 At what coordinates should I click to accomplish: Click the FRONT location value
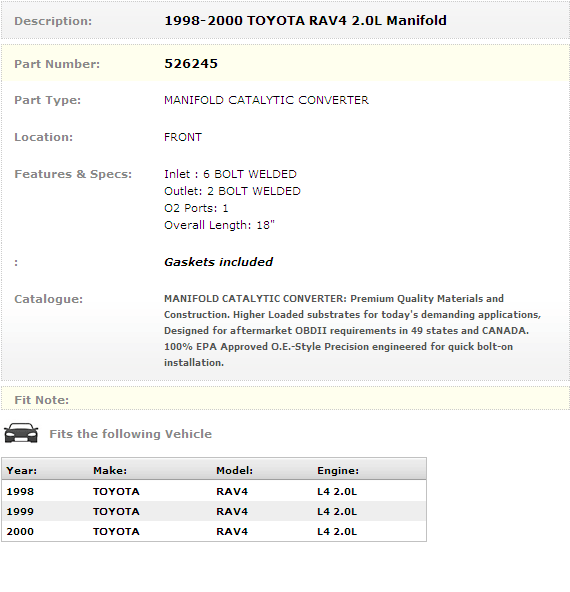pos(183,137)
